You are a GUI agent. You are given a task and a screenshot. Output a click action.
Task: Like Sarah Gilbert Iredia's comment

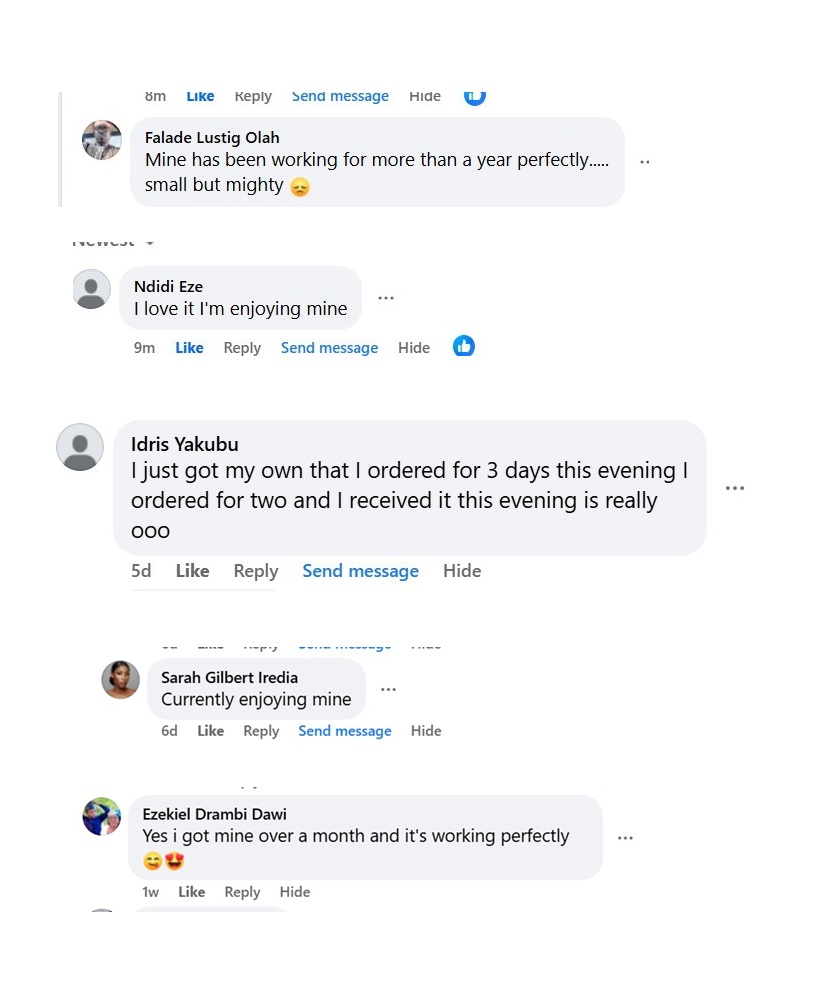point(210,731)
